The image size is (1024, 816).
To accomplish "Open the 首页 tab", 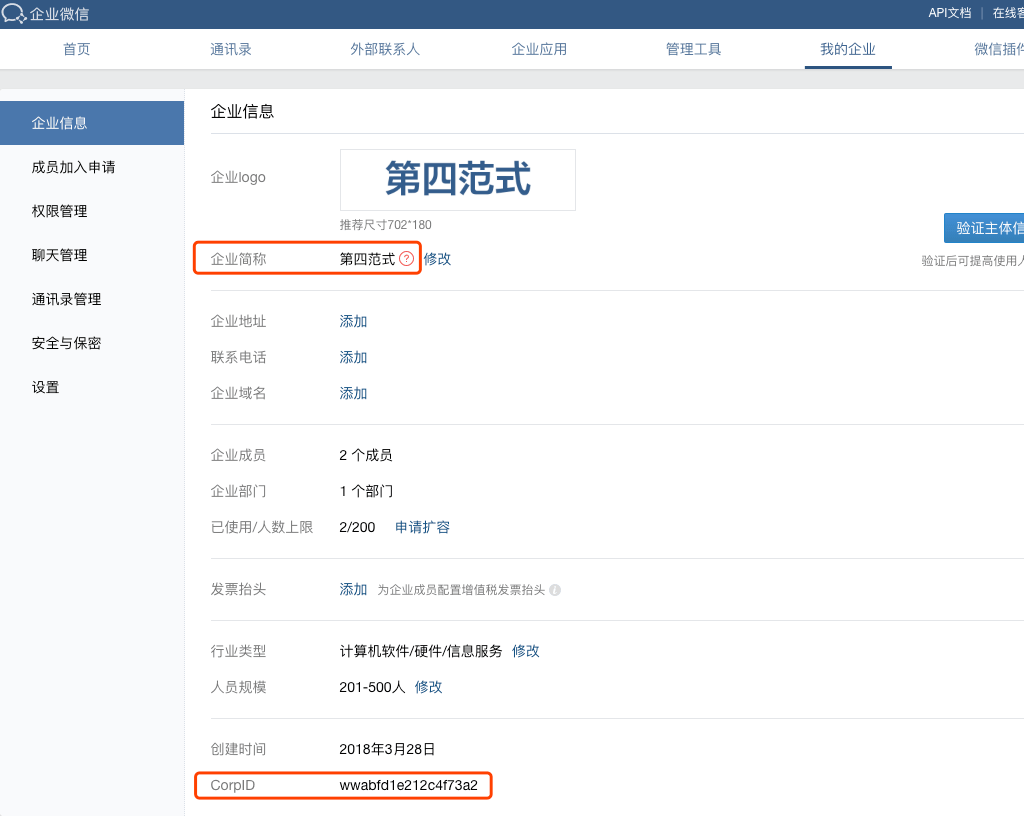I will coord(76,49).
